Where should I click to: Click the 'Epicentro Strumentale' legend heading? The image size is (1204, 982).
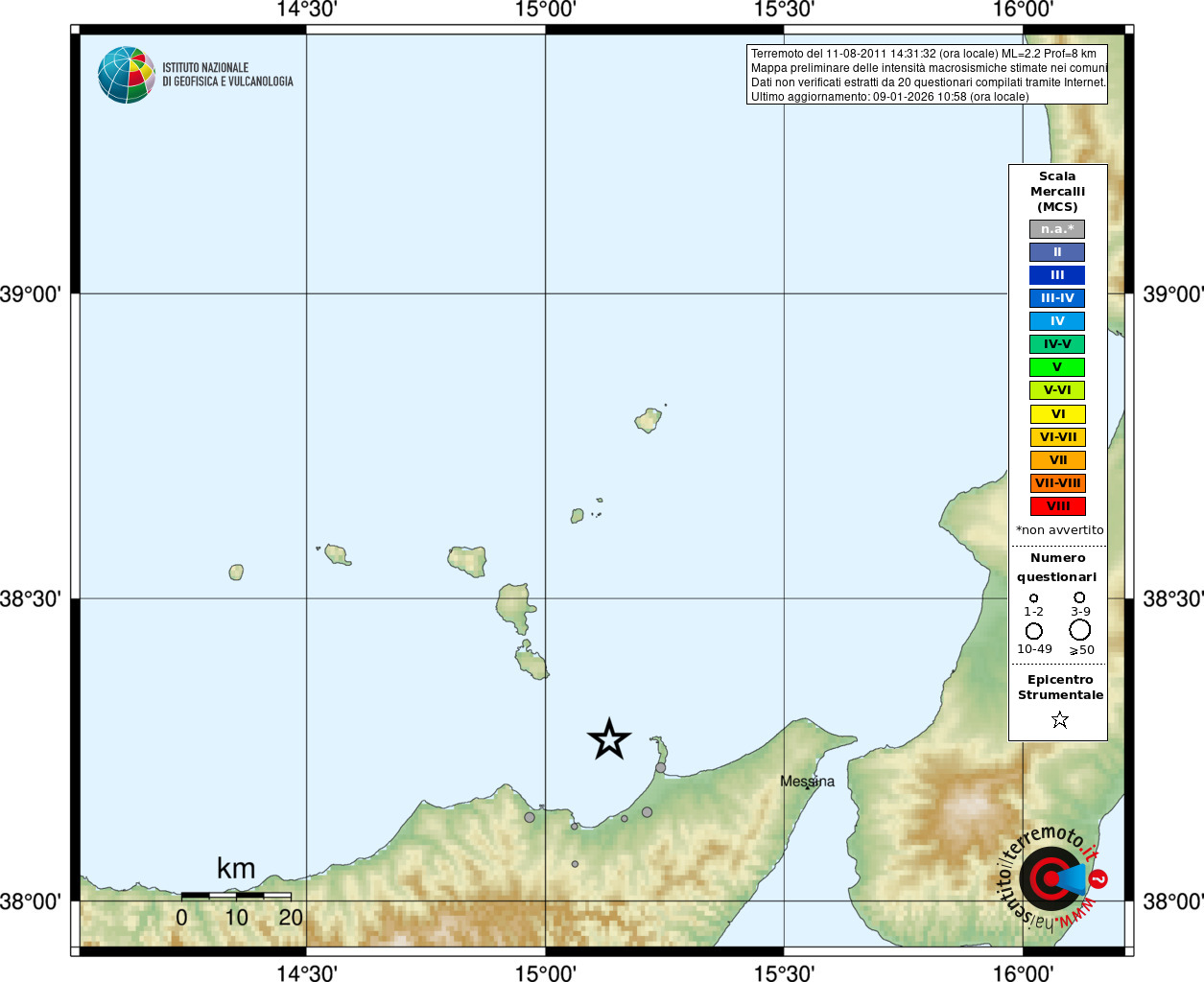tap(1060, 688)
